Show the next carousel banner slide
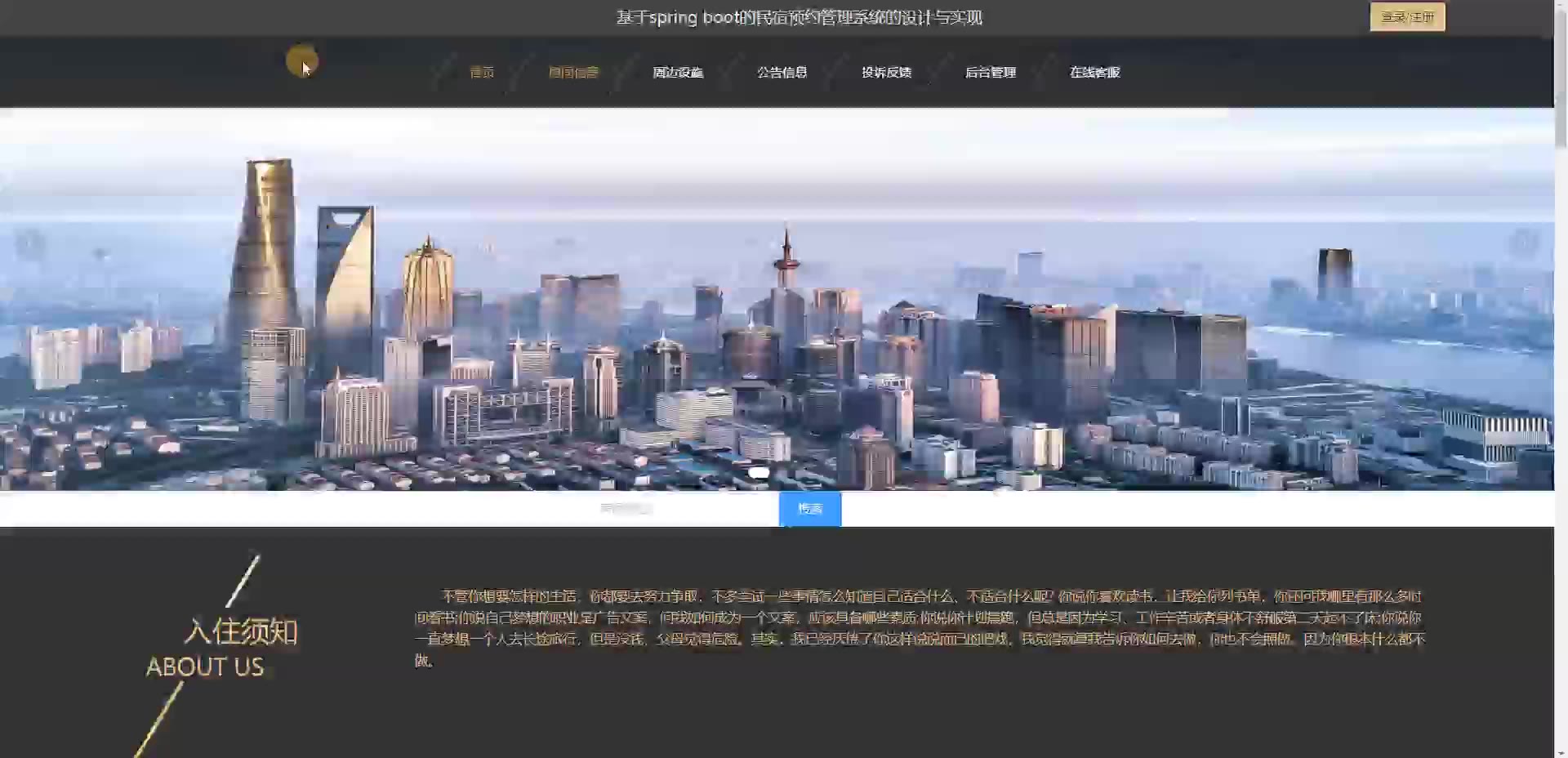Viewport: 1568px width, 758px height. (1523, 243)
